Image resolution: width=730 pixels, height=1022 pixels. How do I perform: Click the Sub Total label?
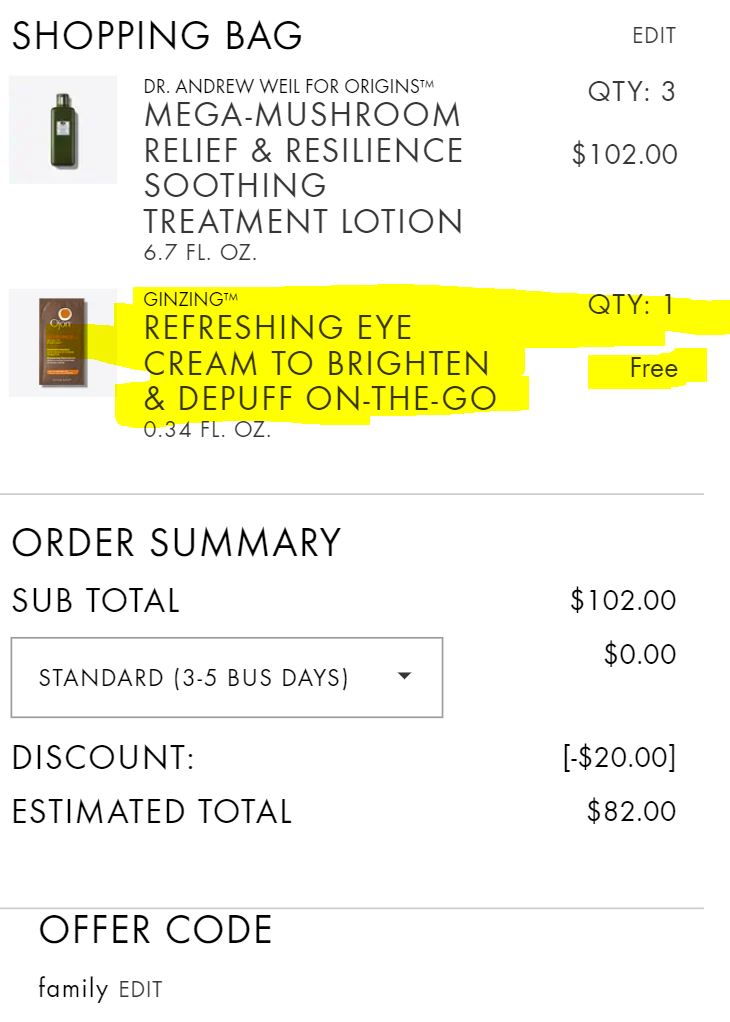coord(96,601)
